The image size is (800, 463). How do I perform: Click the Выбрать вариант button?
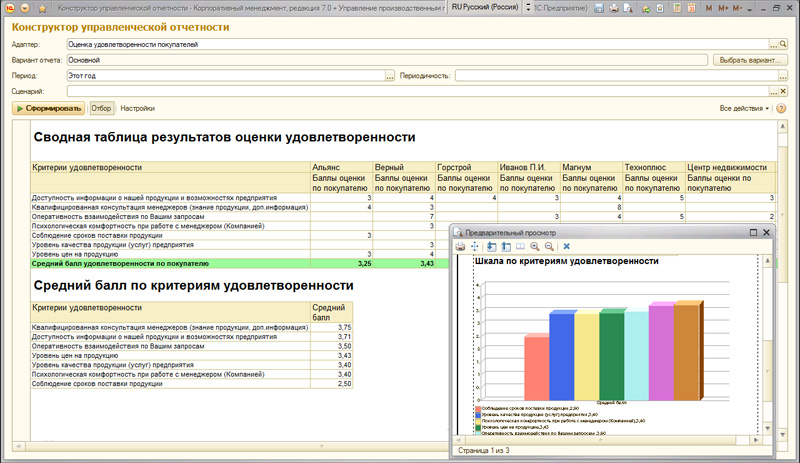tap(749, 60)
